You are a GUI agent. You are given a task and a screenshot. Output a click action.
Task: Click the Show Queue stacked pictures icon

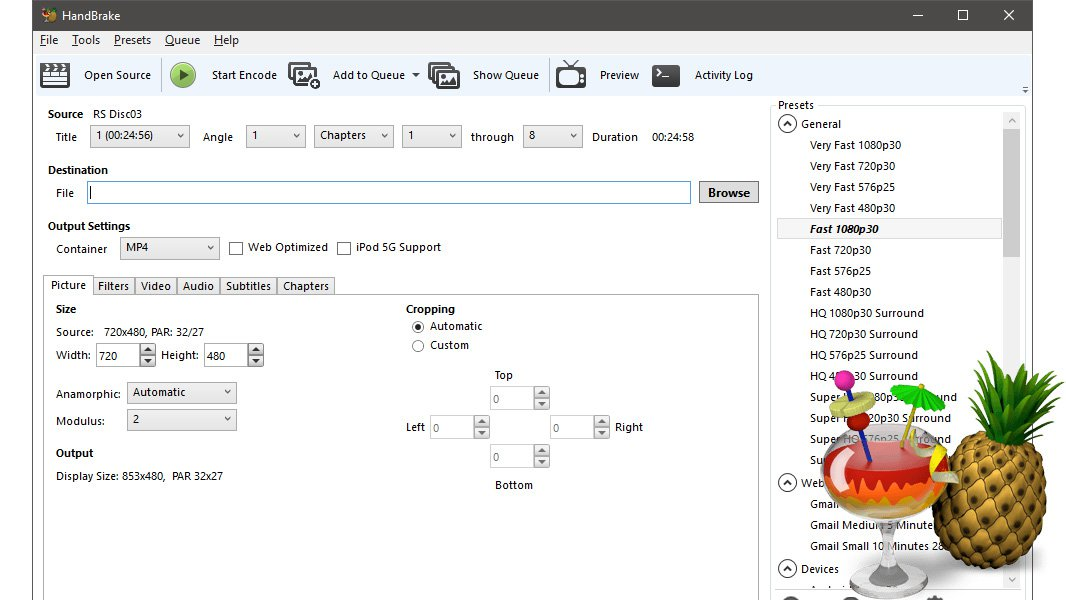click(444, 75)
